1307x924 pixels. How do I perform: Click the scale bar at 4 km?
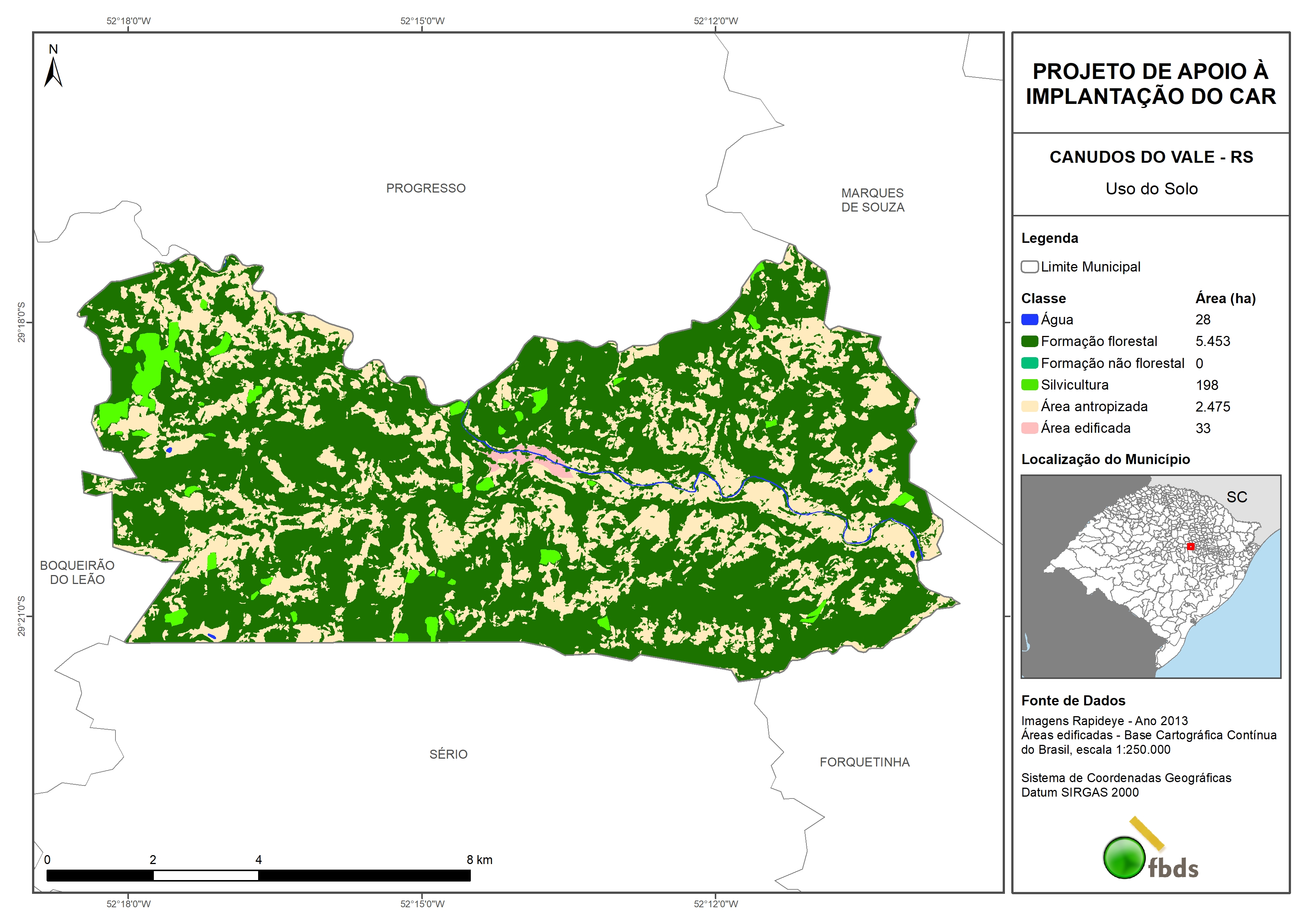point(258,875)
